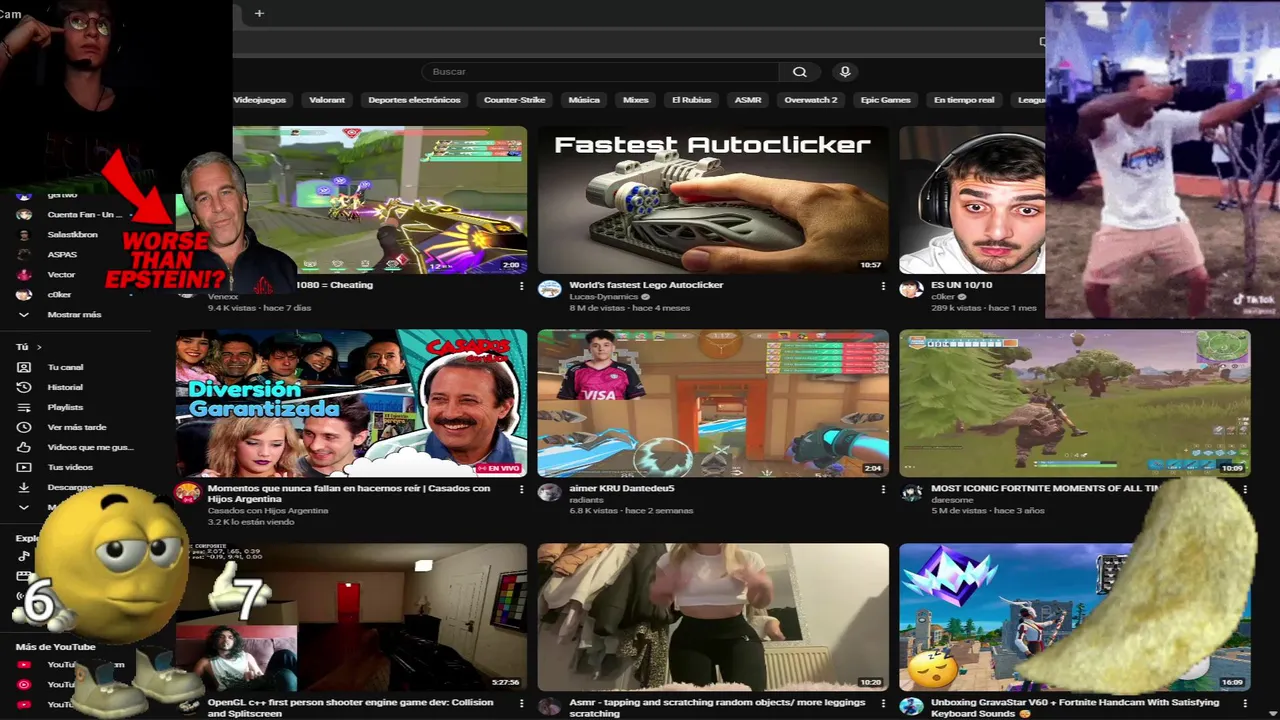Open Vector subscription avatar

pos(24,275)
